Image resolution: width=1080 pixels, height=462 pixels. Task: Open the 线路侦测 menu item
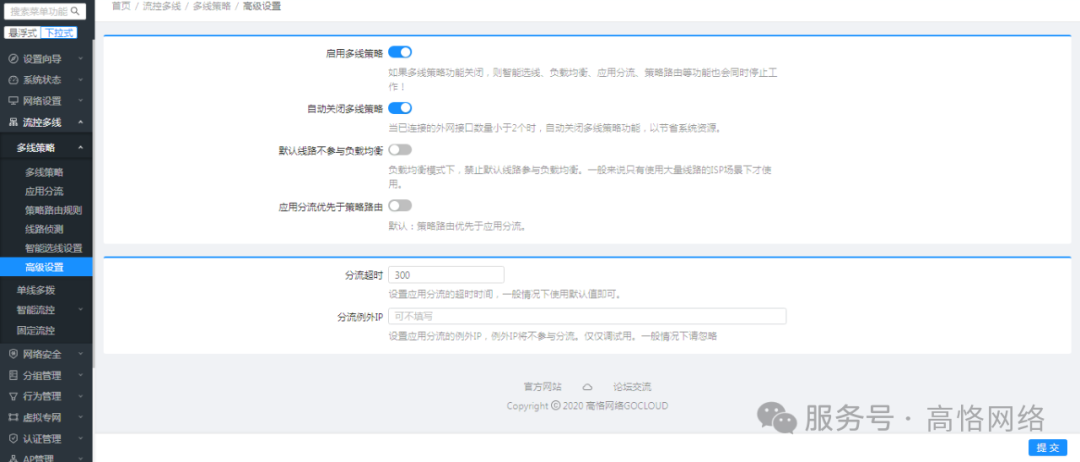(46, 229)
